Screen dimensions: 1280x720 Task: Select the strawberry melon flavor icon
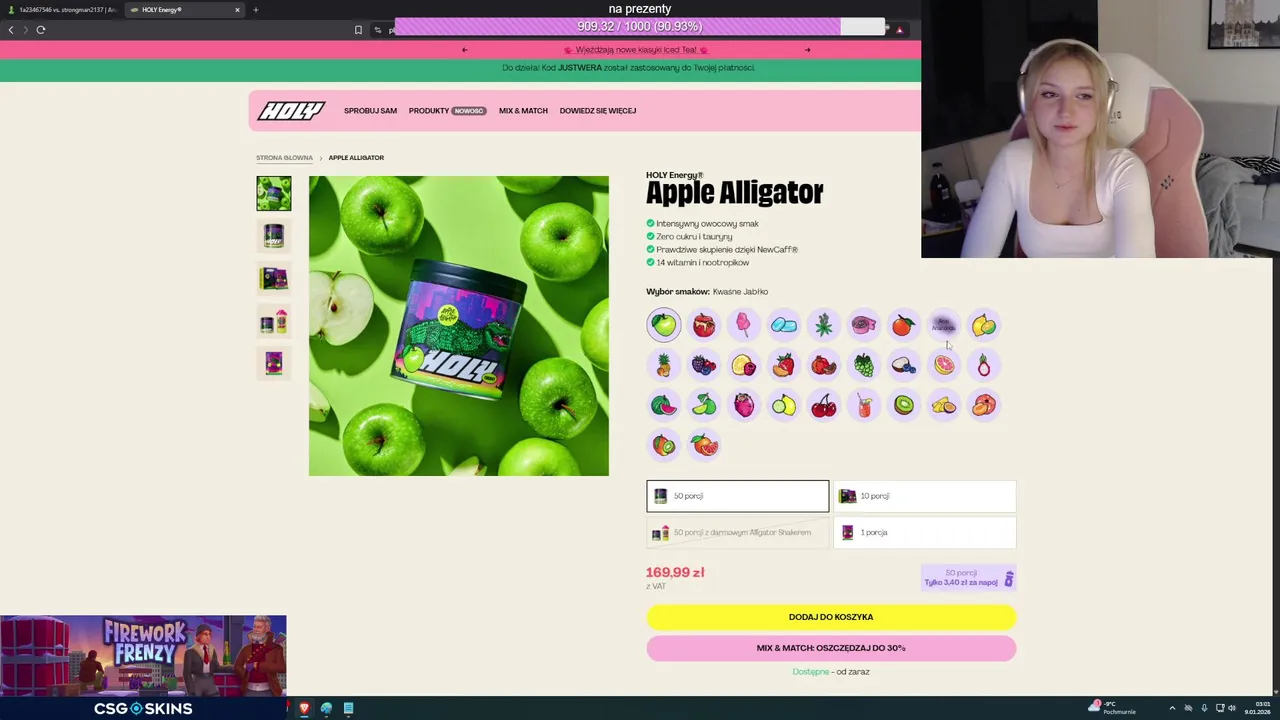point(784,365)
